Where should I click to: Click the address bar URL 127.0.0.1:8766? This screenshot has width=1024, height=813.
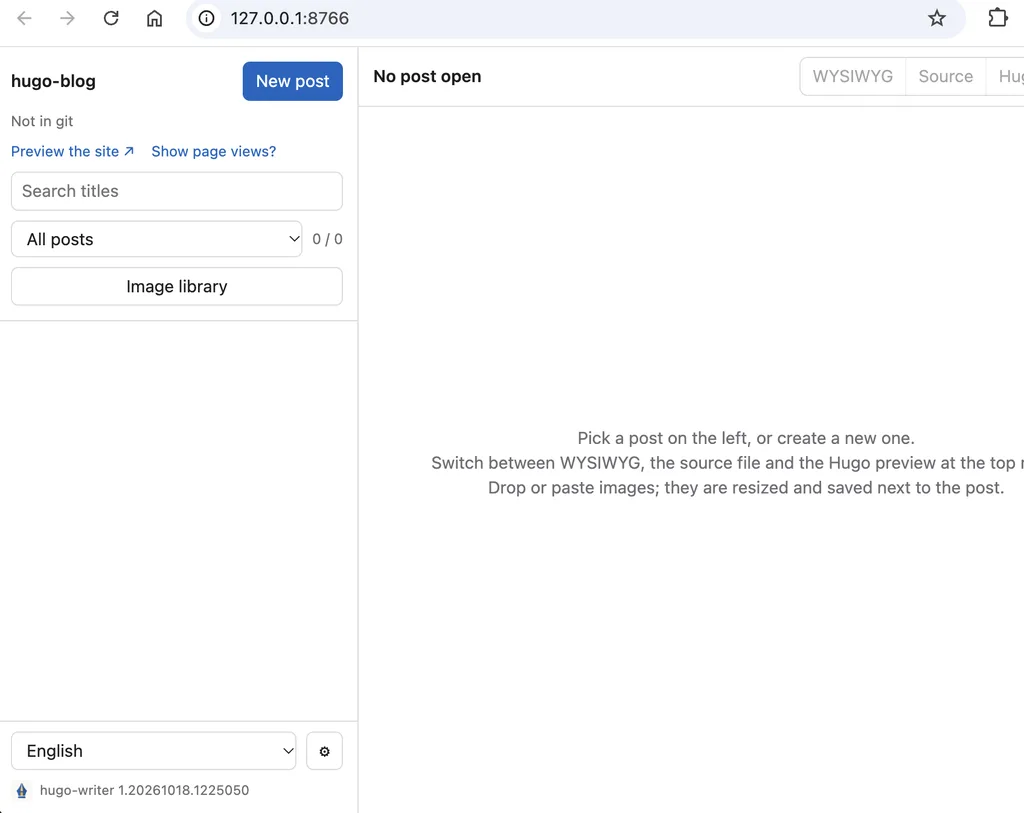(289, 18)
